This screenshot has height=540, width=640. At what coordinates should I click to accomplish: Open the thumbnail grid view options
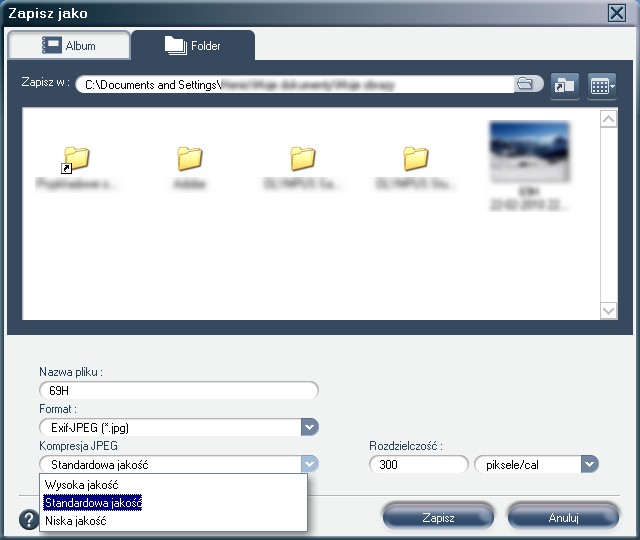(601, 85)
